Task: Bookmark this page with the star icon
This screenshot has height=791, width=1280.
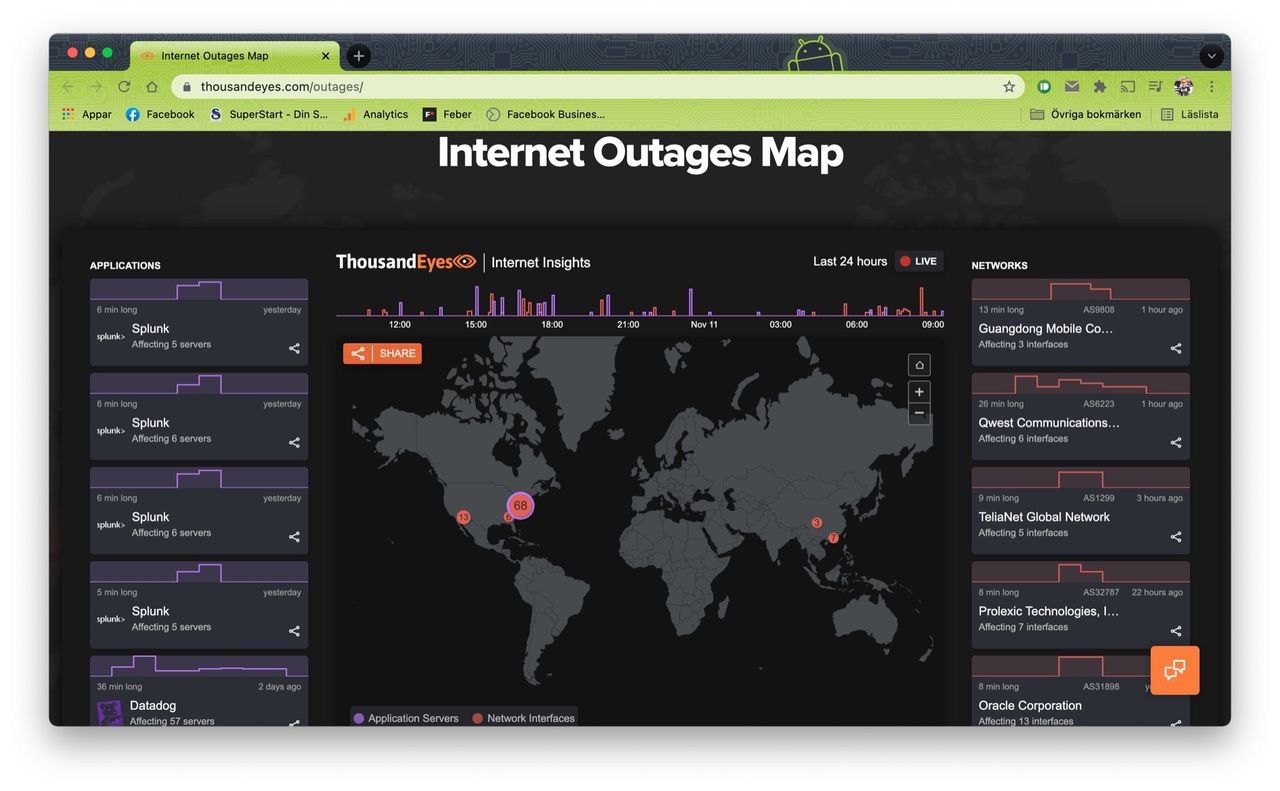Action: 1009,87
